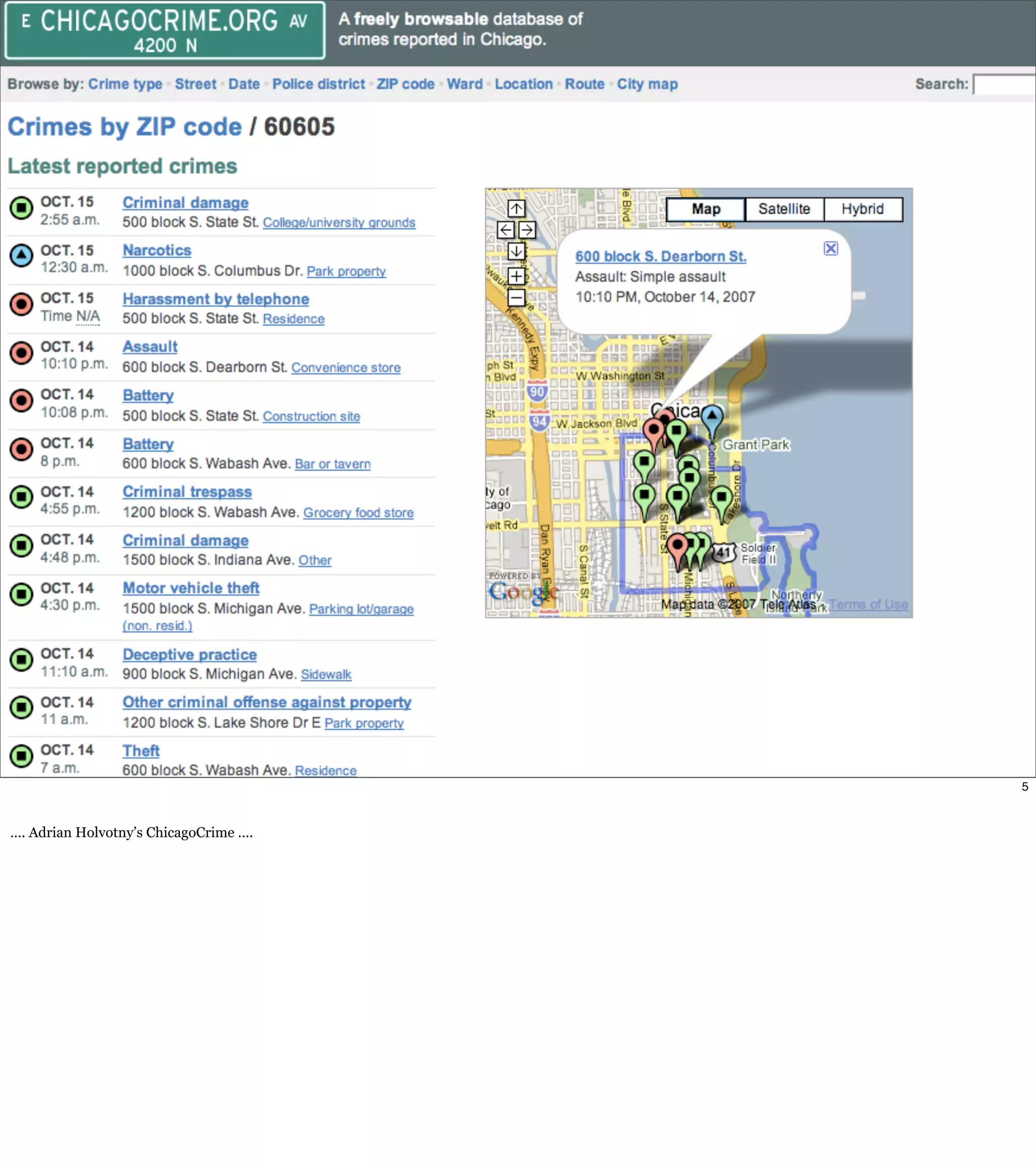Zoom out with the map minus button
The height and width of the screenshot is (1167, 1036).
point(516,297)
